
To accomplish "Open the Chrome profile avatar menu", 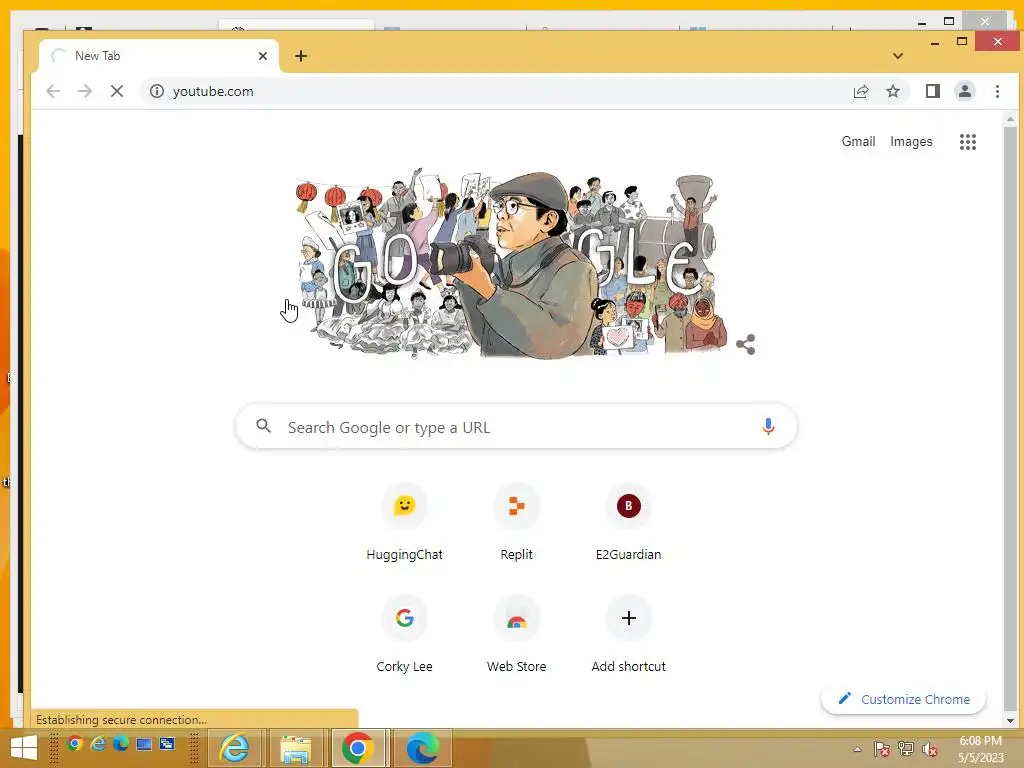I will [x=965, y=91].
